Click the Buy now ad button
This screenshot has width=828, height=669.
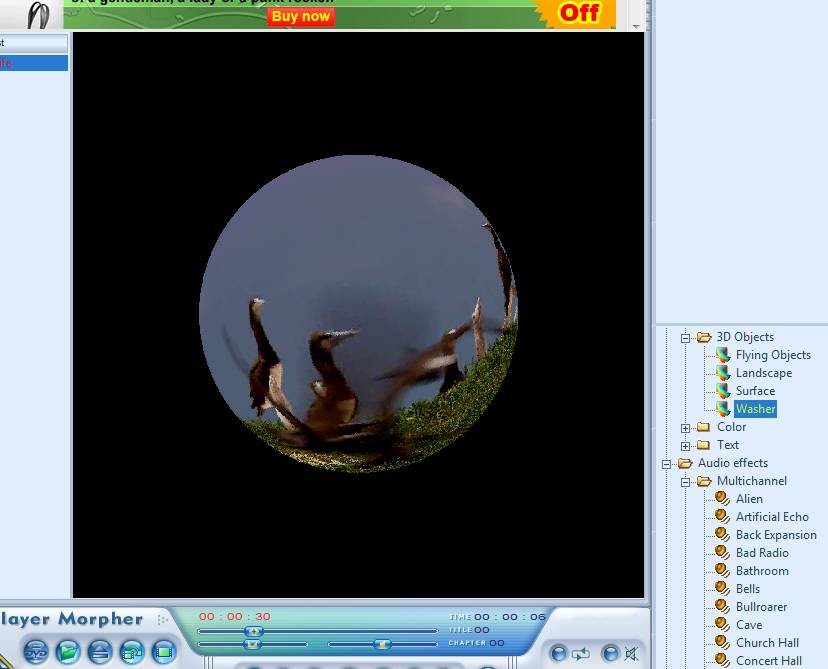[x=300, y=16]
